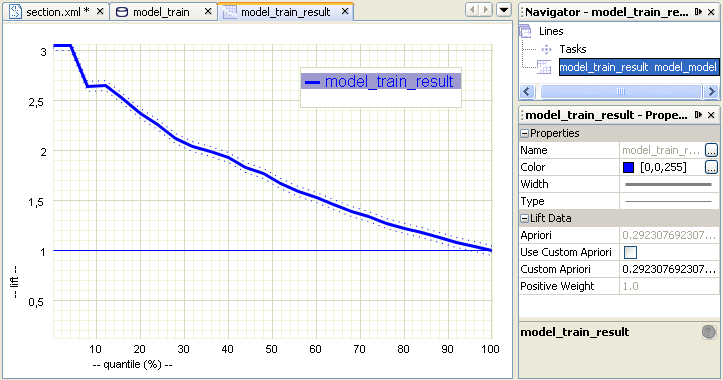This screenshot has width=723, height=380.
Task: Click the Navigator horizontal scrollbar thumb
Action: [x=621, y=92]
